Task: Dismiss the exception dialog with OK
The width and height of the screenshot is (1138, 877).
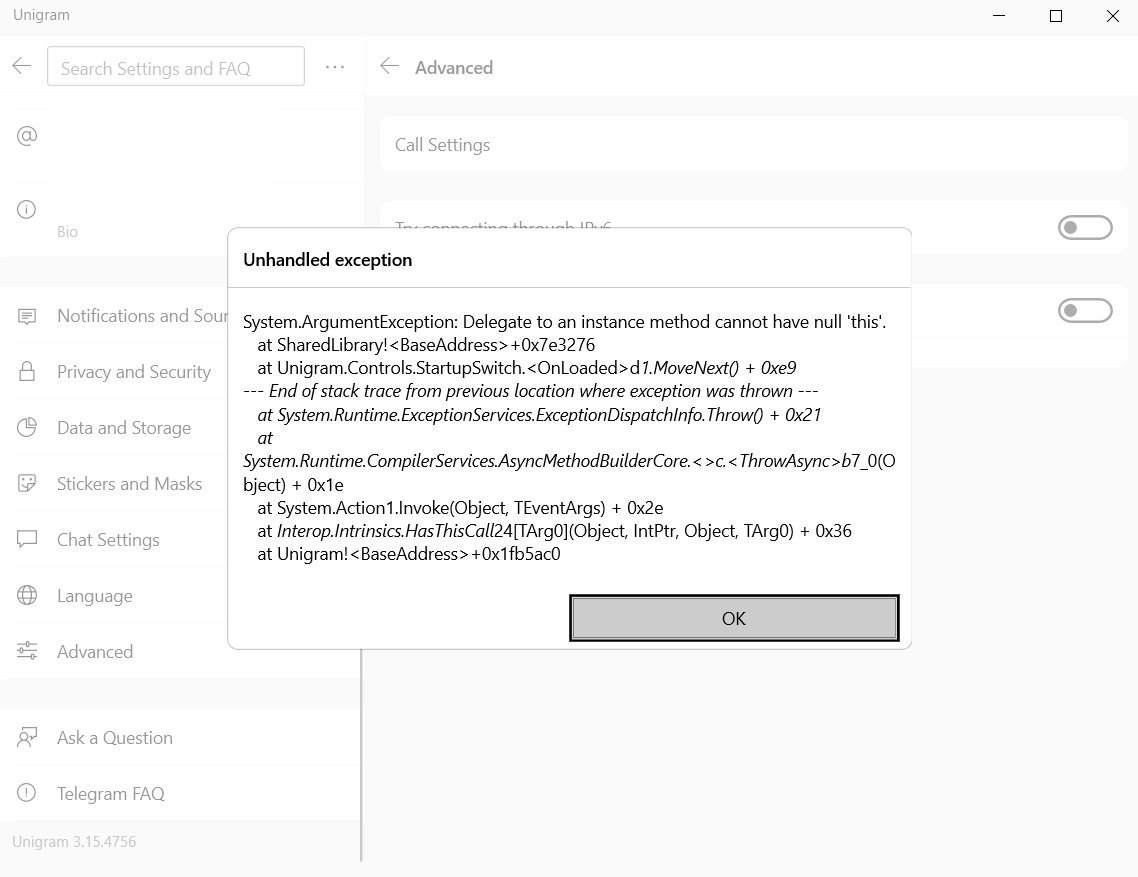Action: 734,617
